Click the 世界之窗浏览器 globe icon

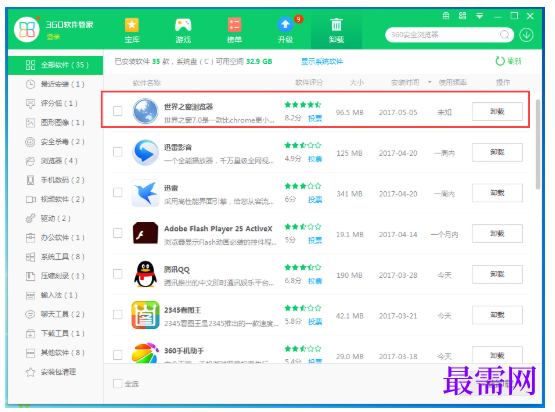145,111
